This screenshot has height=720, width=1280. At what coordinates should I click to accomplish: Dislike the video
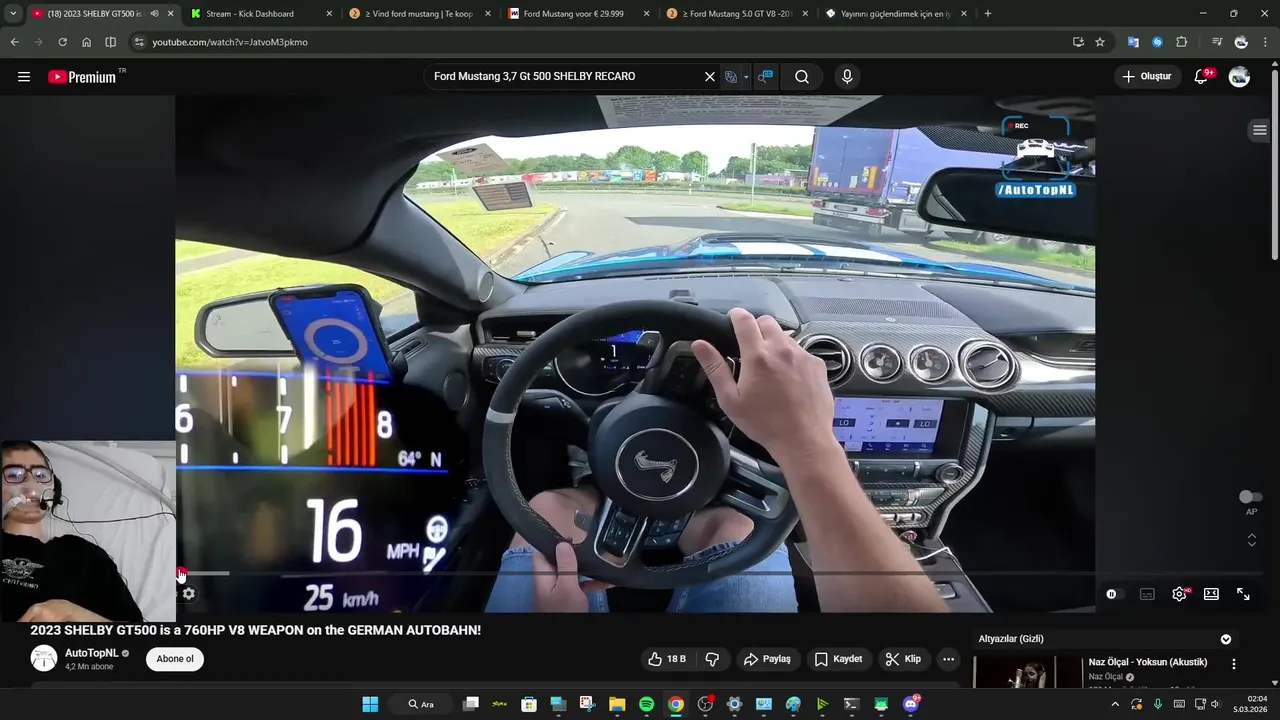(x=712, y=659)
